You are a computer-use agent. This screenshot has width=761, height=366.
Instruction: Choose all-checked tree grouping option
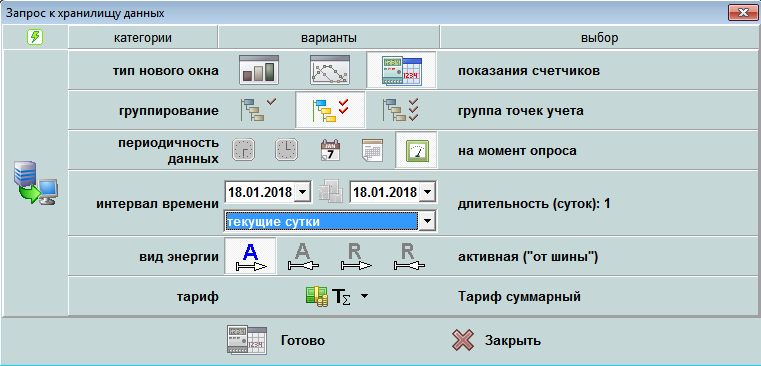401,110
